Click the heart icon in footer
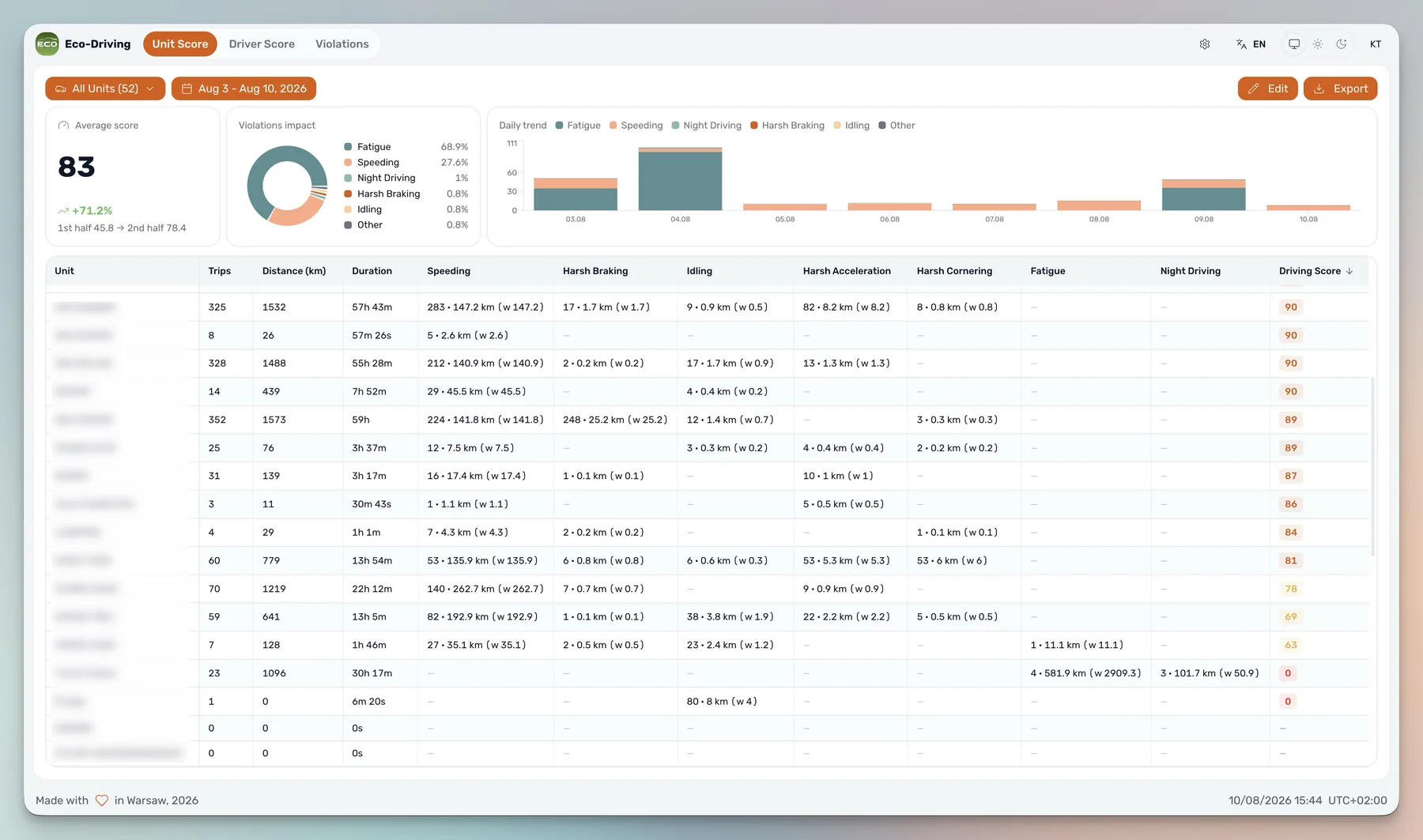The width and height of the screenshot is (1423, 840). [102, 800]
